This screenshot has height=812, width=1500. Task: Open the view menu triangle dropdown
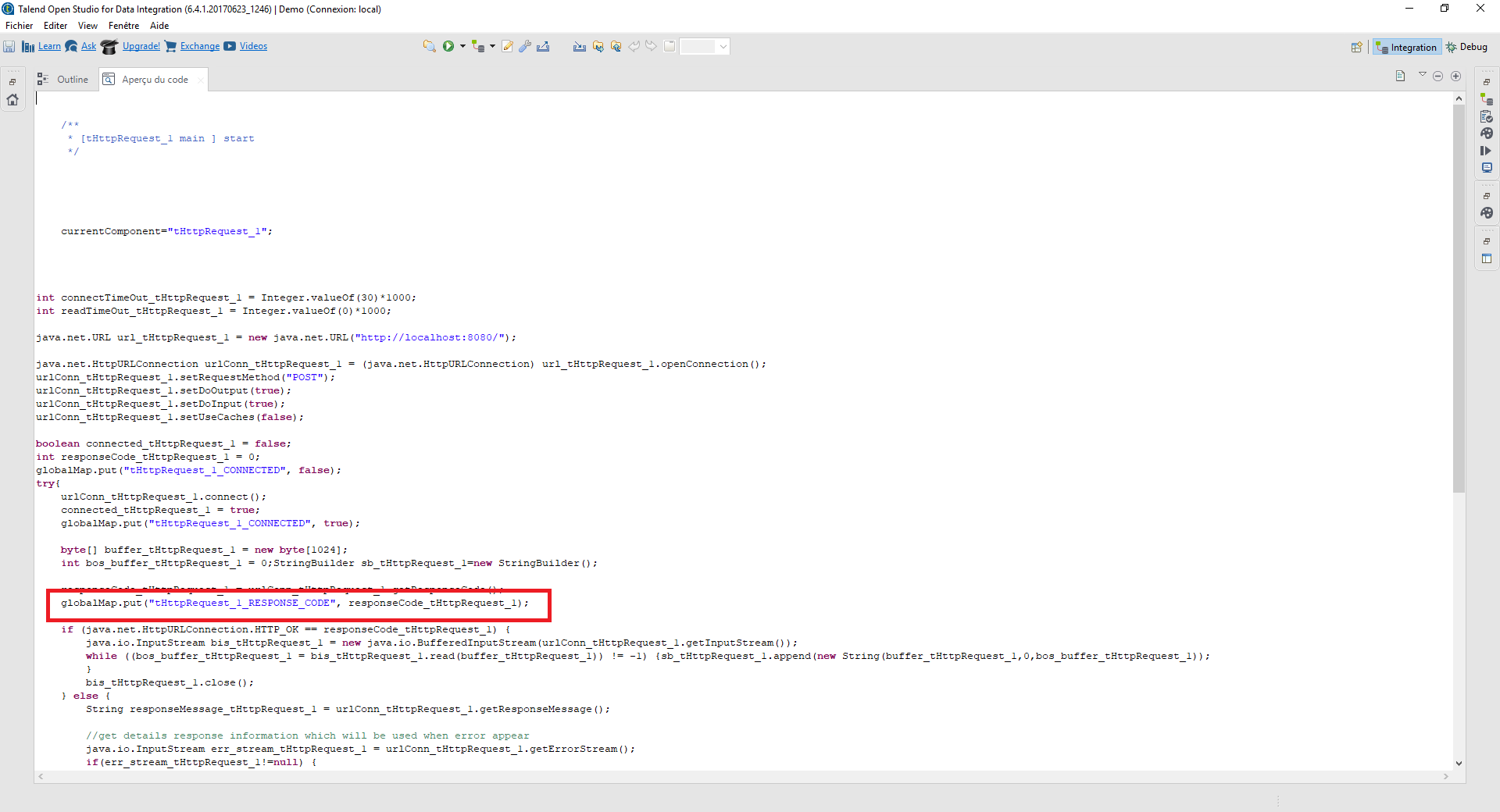tap(1423, 75)
